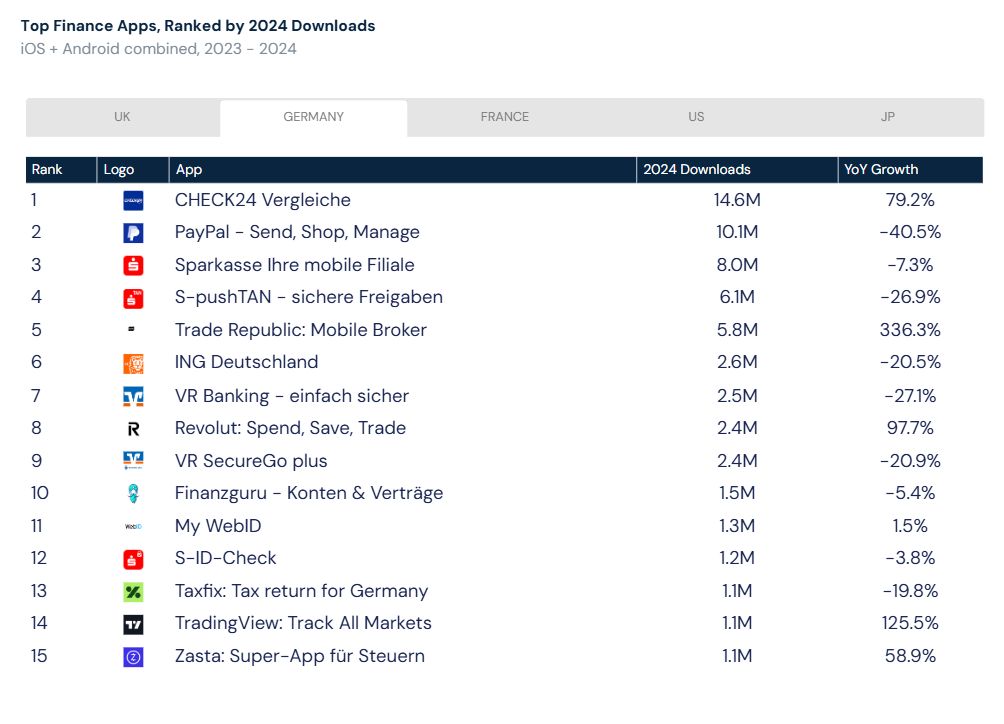The image size is (1004, 724).
Task: Click the 14.6M downloads value
Action: point(737,200)
